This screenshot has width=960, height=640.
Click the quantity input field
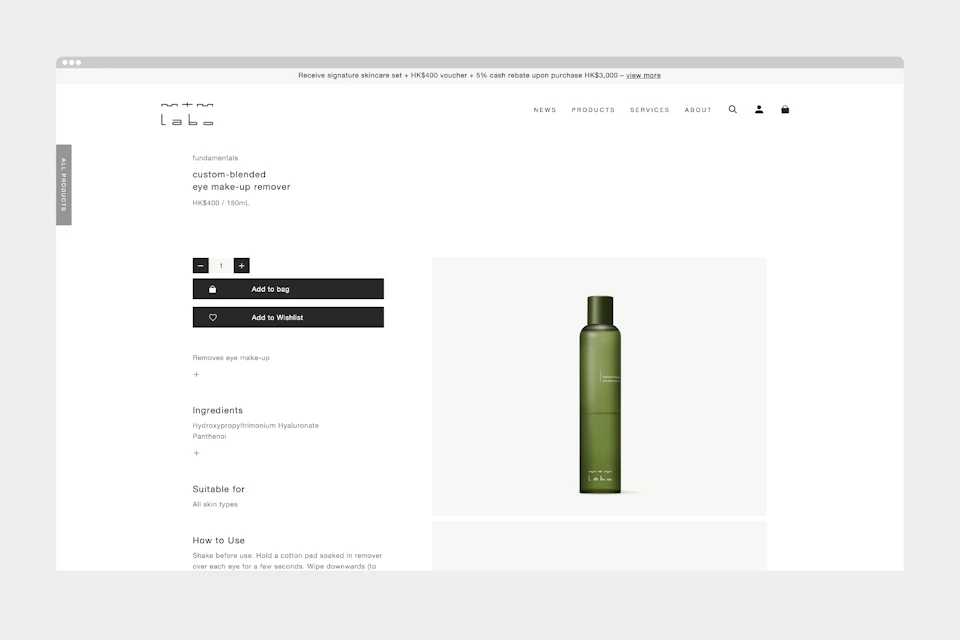pos(221,266)
